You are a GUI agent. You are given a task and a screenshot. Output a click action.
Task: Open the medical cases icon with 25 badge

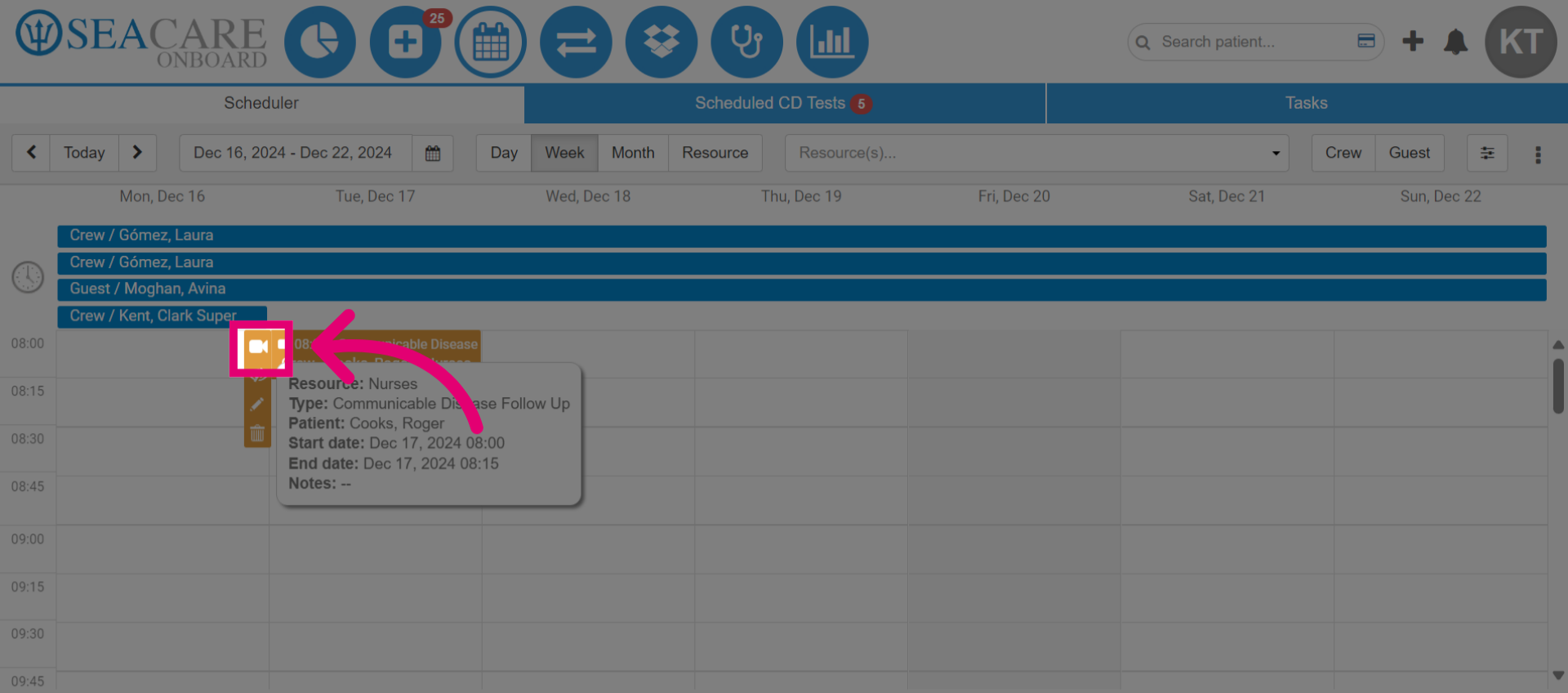pyautogui.click(x=406, y=42)
